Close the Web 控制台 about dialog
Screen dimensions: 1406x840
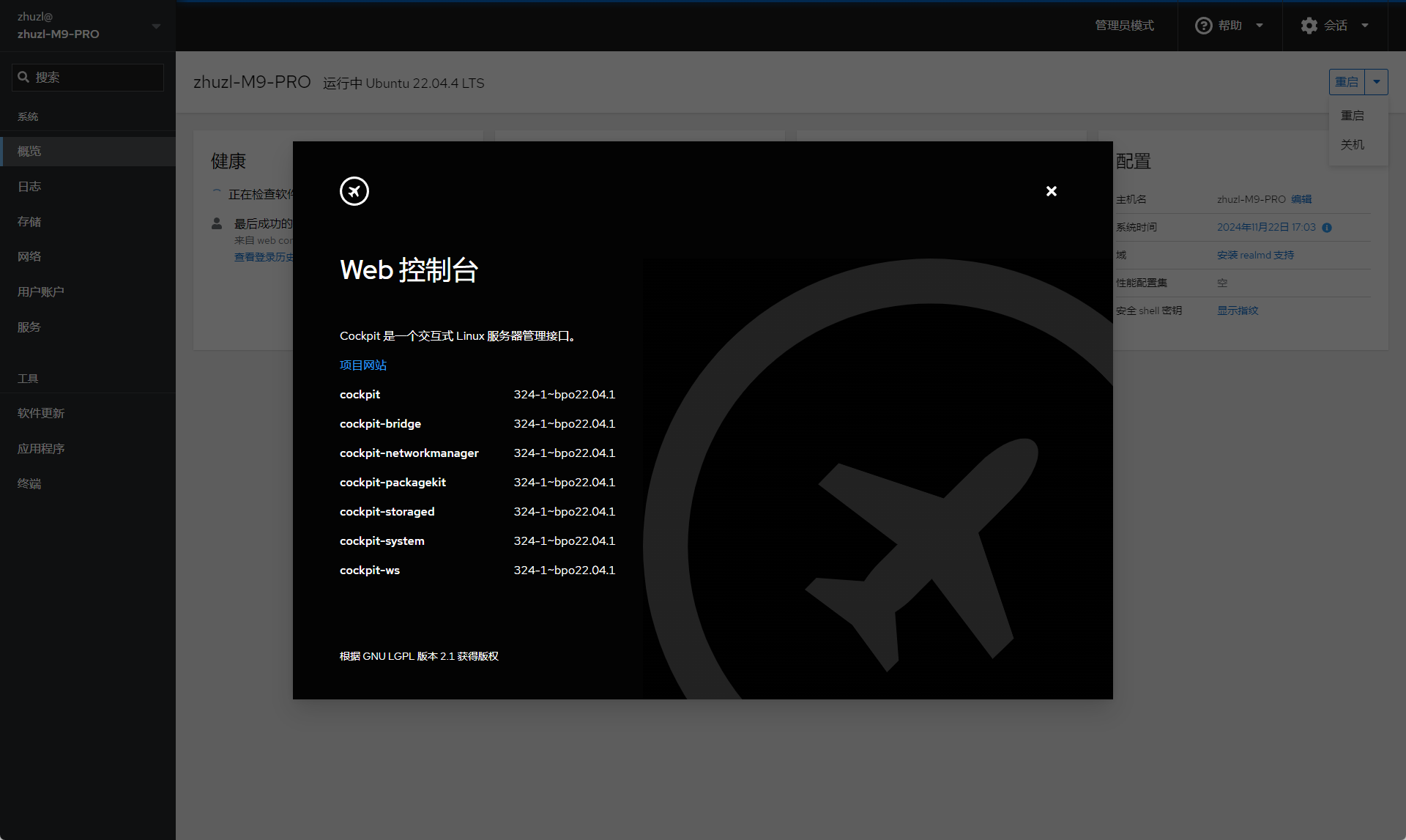(1051, 191)
